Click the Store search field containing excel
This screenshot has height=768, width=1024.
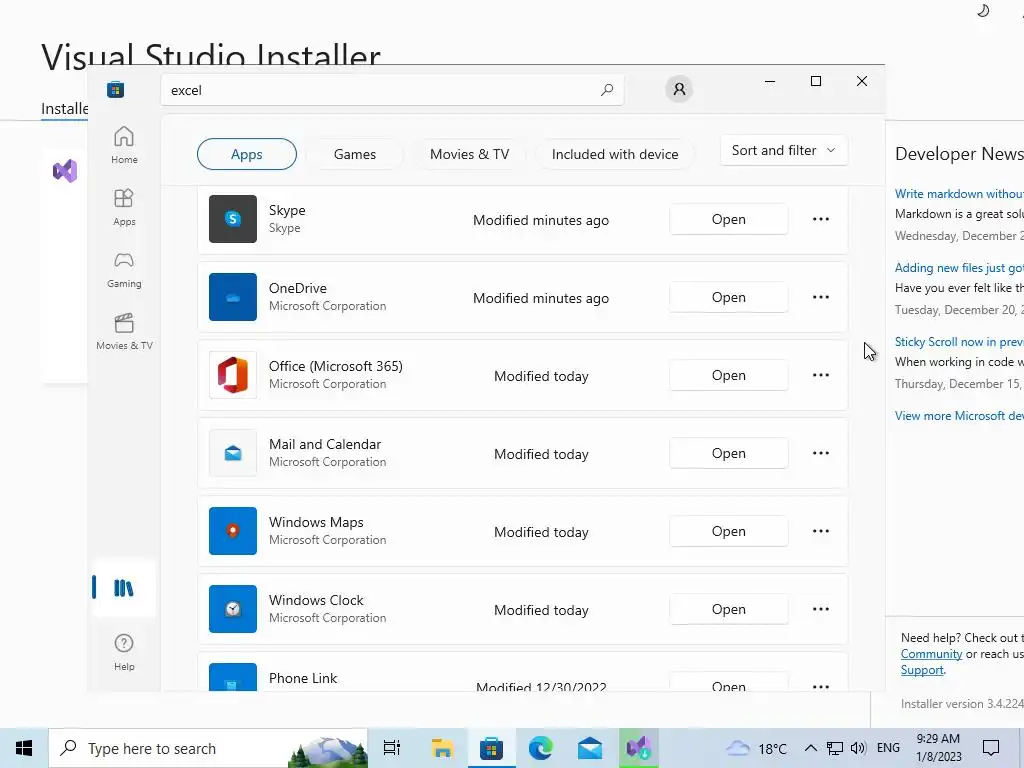(392, 89)
